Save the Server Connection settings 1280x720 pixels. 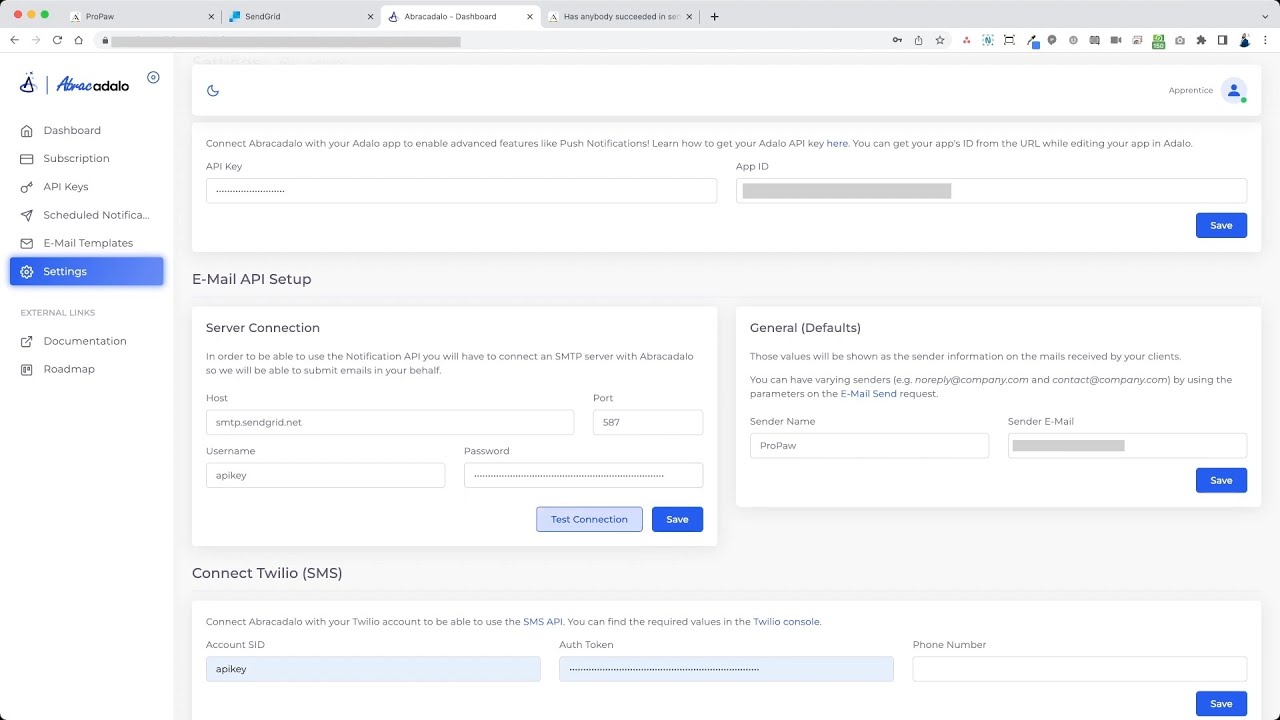pos(677,519)
